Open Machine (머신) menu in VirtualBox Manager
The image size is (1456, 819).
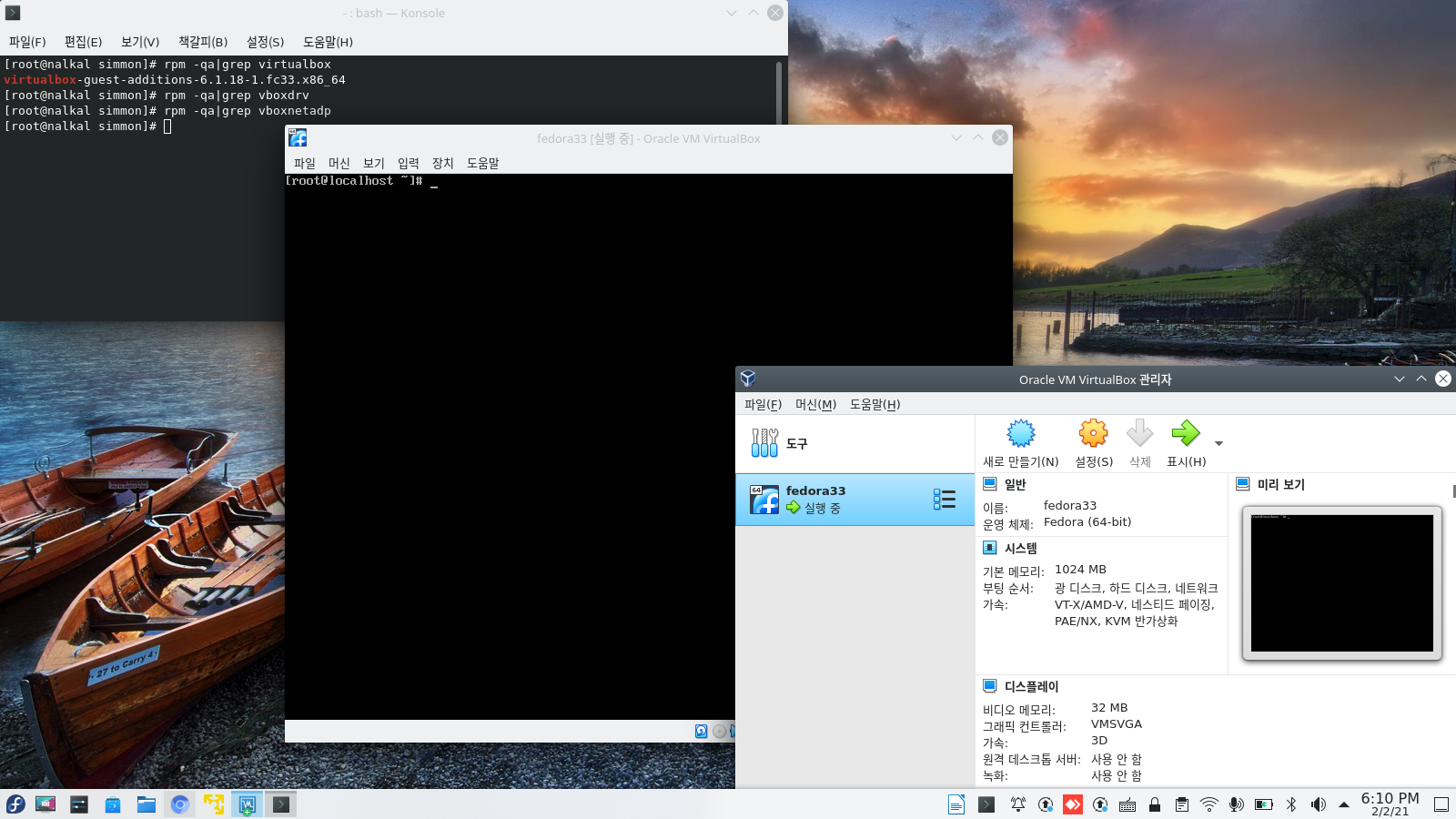click(815, 404)
